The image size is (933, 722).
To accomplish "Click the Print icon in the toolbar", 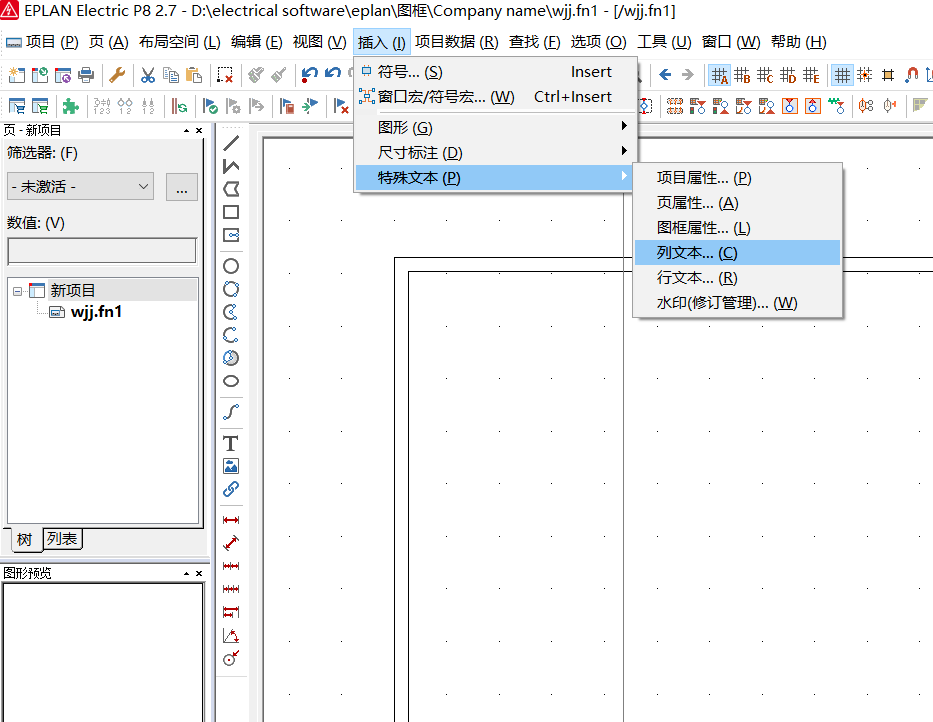I will pos(86,75).
